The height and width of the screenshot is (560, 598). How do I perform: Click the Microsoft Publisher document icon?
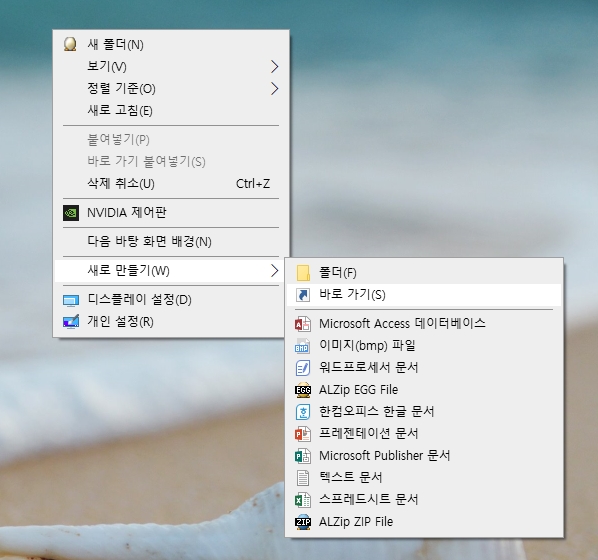303,456
